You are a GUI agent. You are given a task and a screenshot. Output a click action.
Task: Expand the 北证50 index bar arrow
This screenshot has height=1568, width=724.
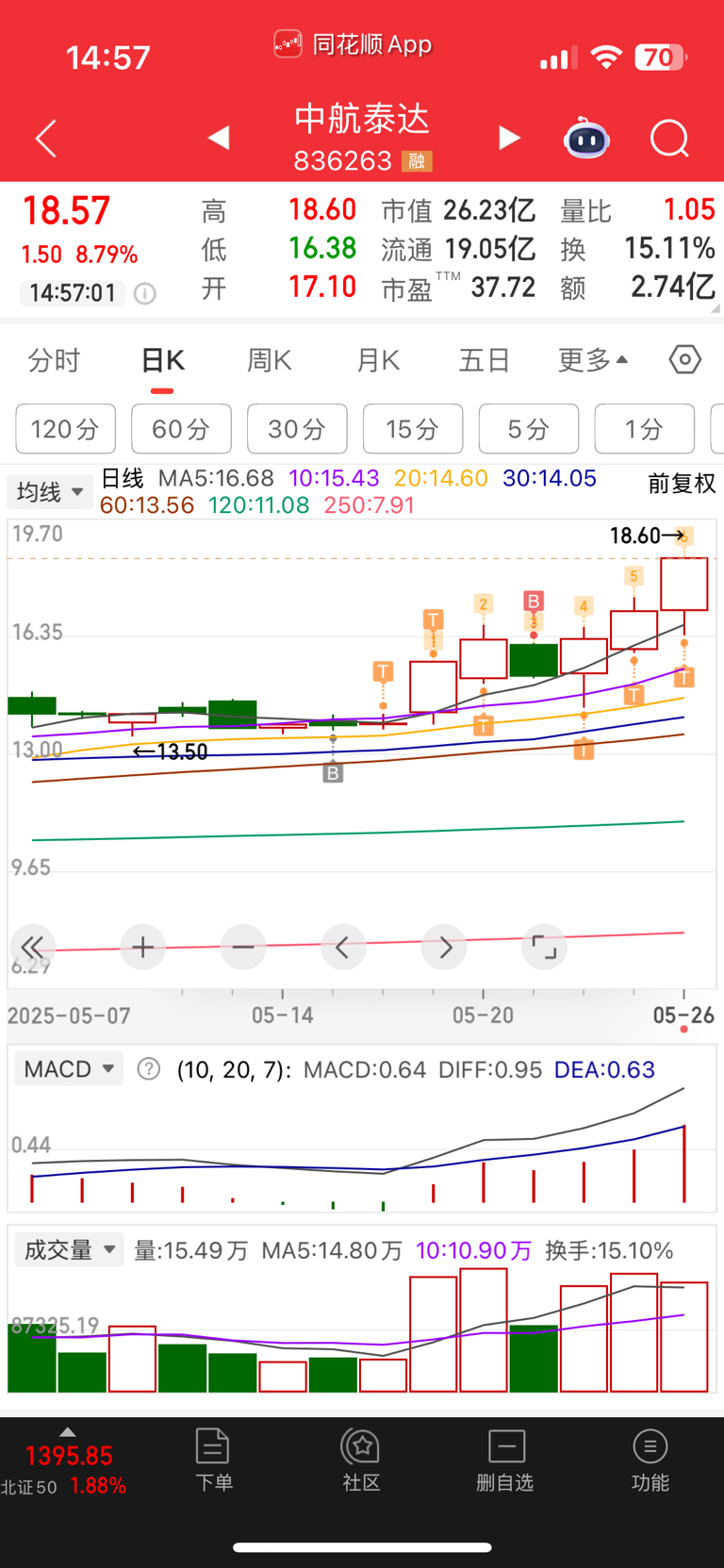67,1431
